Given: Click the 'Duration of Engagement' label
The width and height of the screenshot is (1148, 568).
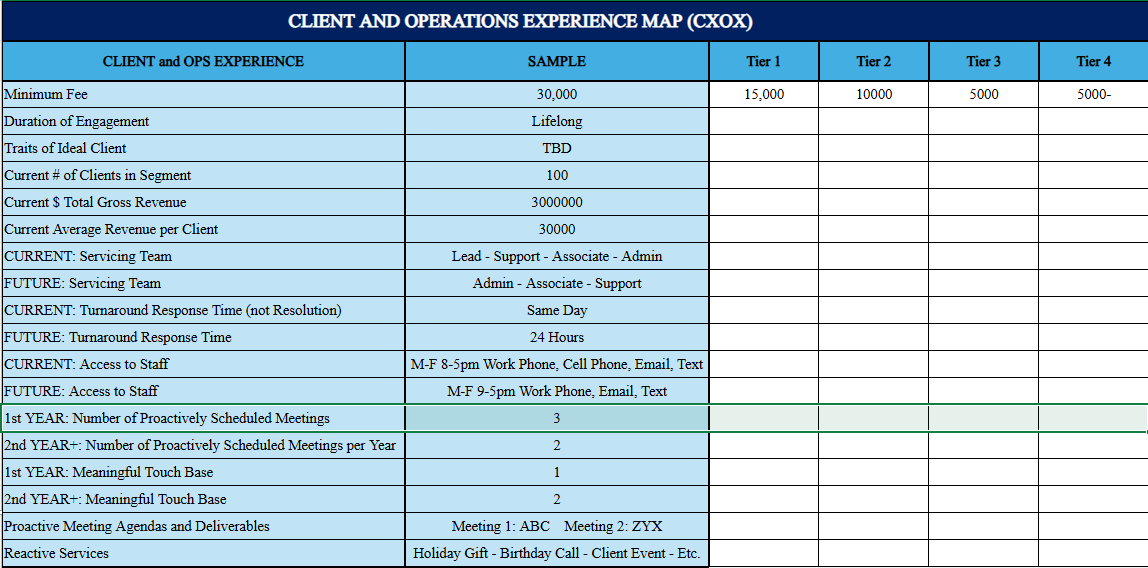Looking at the screenshot, I should coord(204,122).
